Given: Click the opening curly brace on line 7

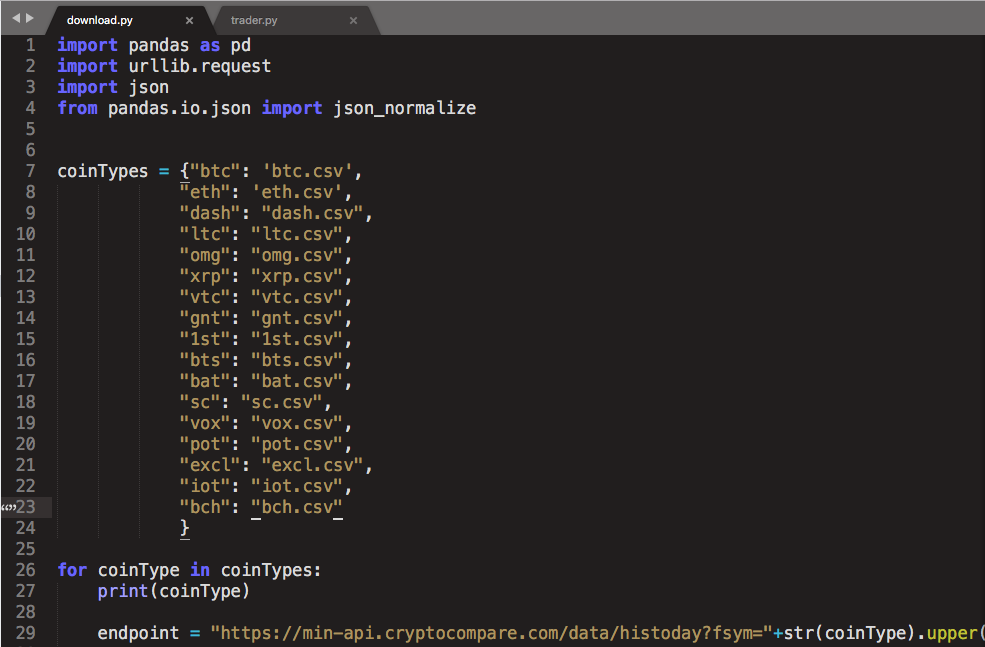Looking at the screenshot, I should point(185,171).
